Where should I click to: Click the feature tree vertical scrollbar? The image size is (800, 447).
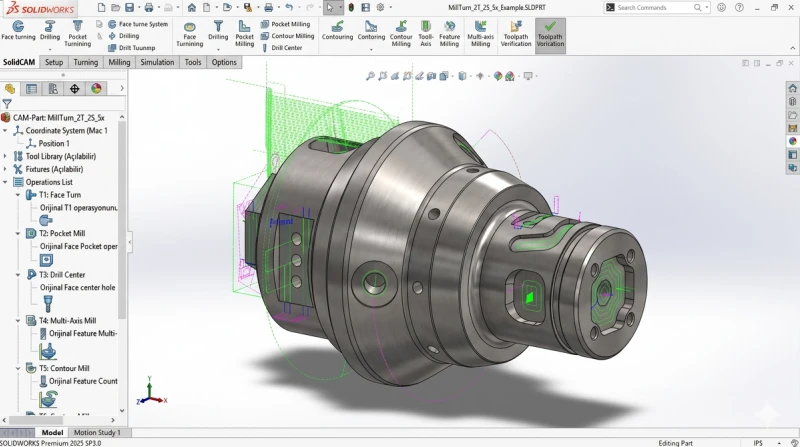(122, 221)
